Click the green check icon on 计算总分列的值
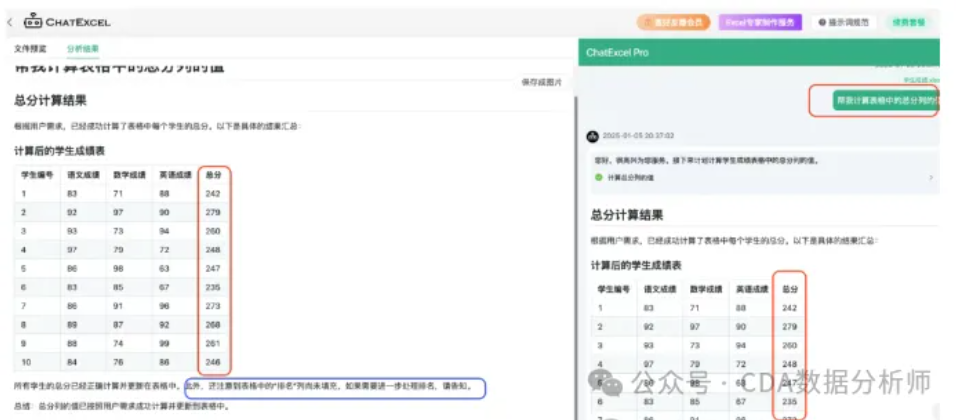The width and height of the screenshot is (959, 420). (x=599, y=177)
